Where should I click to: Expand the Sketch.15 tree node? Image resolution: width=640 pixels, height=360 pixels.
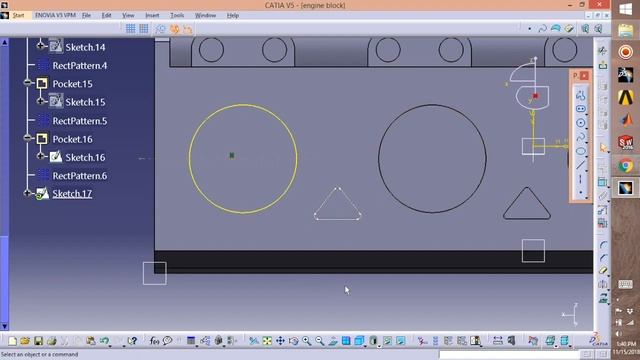(x=40, y=100)
